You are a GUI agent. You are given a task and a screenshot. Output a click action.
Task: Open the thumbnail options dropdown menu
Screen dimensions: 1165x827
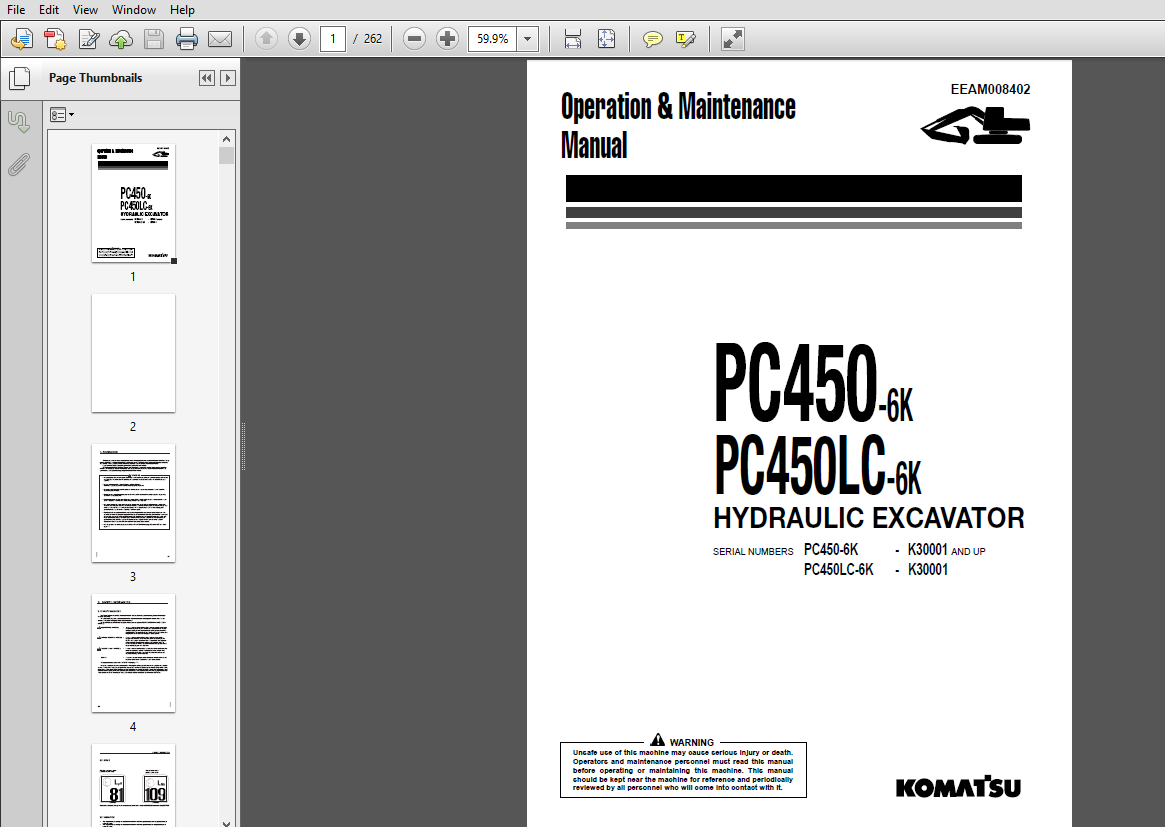pos(62,114)
